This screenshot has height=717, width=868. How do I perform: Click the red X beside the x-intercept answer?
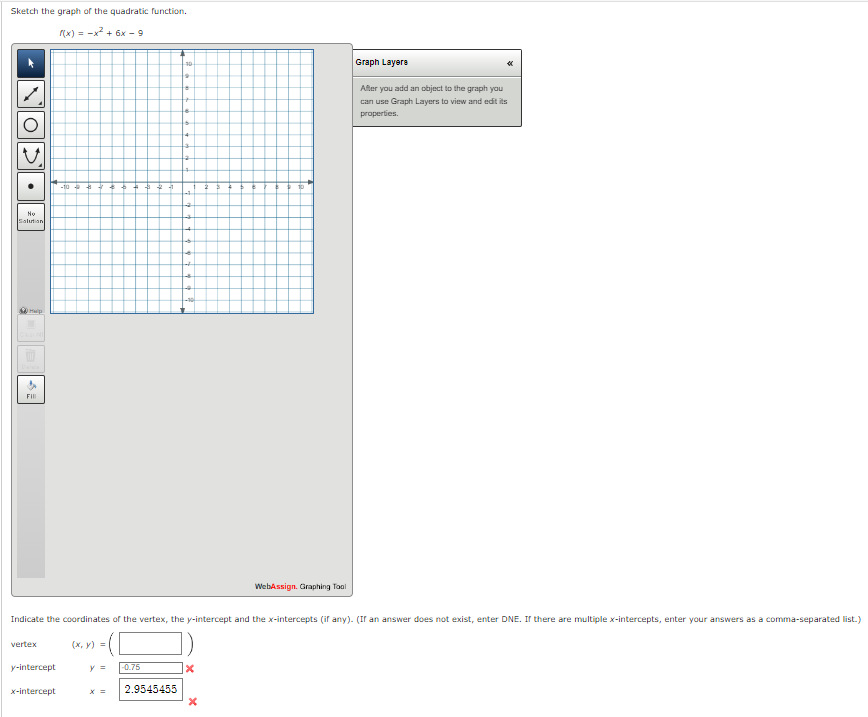191,701
